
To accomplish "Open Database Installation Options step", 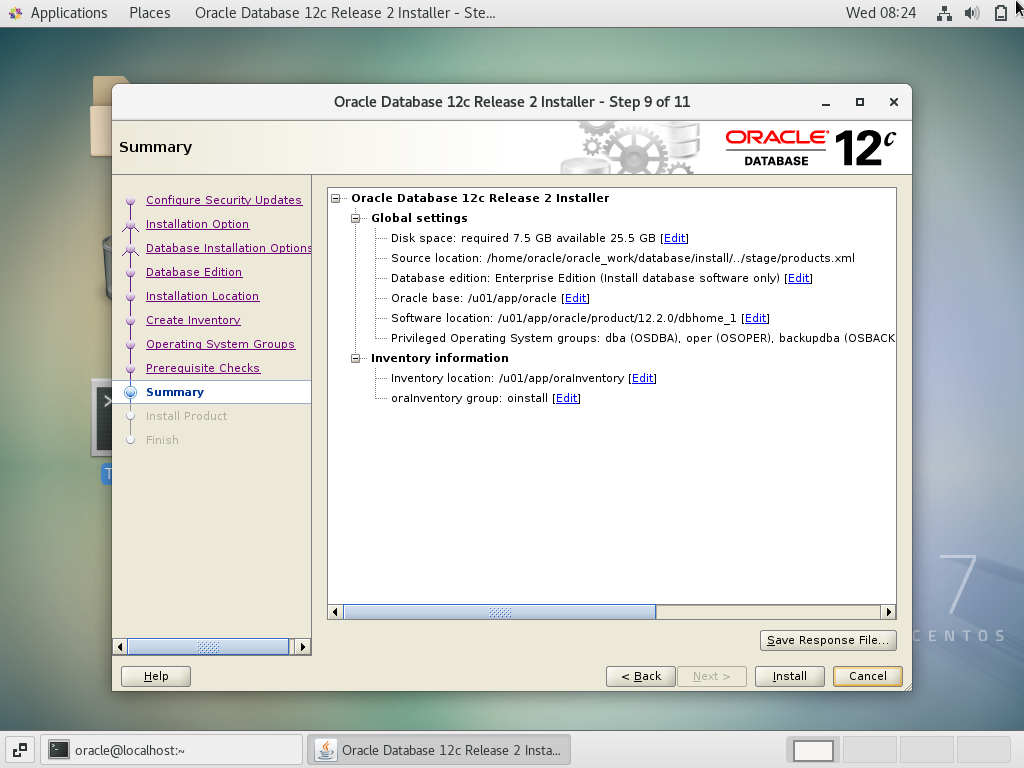I will 228,248.
